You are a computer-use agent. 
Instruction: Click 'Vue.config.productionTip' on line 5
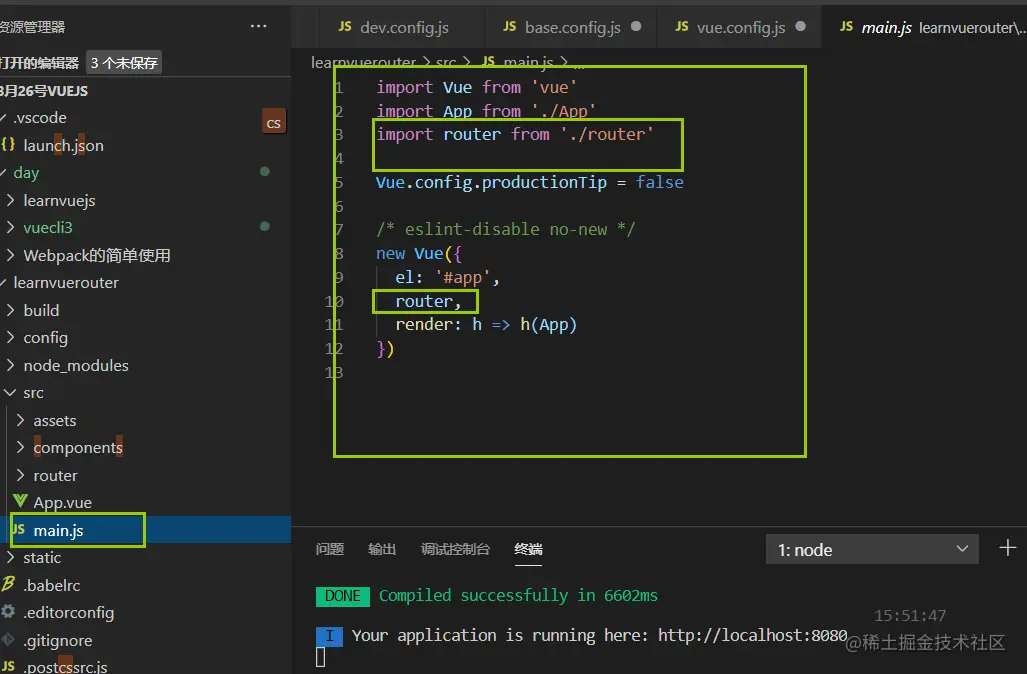[x=491, y=182]
